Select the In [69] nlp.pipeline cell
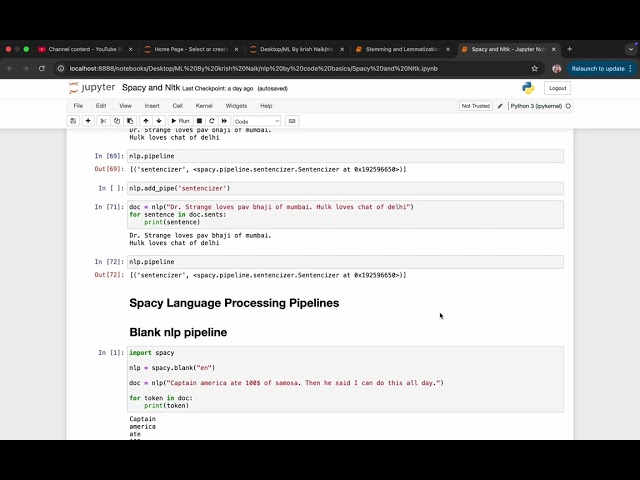The image size is (640, 480). (345, 156)
